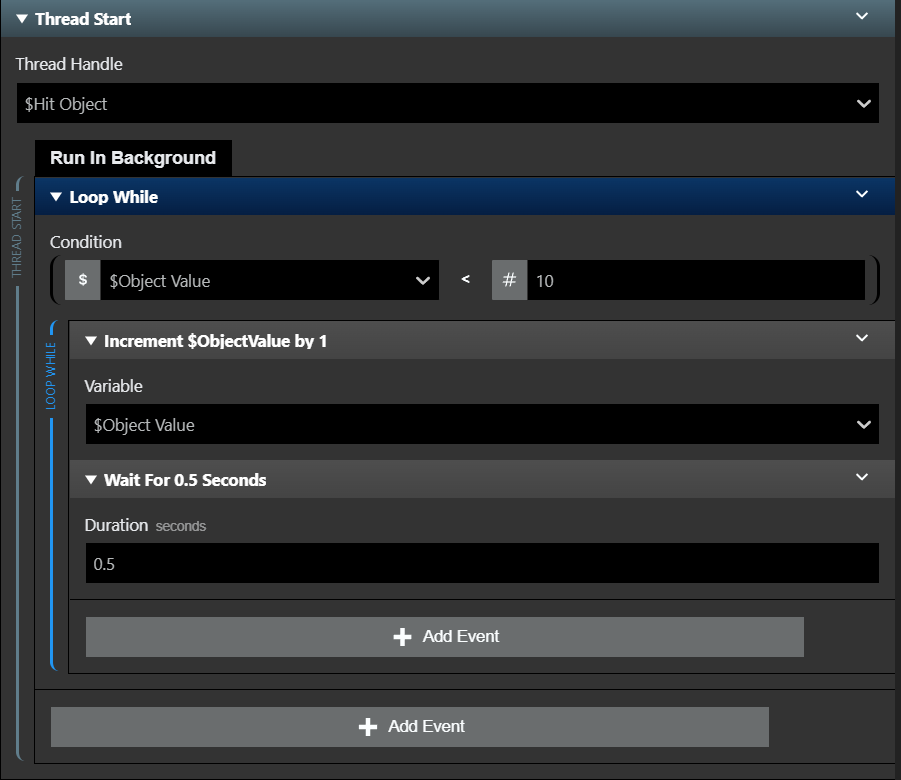The image size is (901, 780).
Task: Click the Duration seconds label
Action: (145, 525)
